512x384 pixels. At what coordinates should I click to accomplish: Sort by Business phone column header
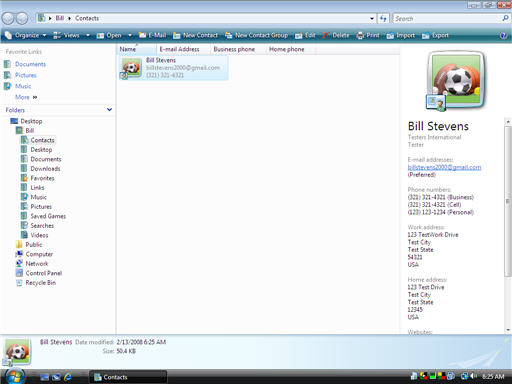tap(238, 49)
